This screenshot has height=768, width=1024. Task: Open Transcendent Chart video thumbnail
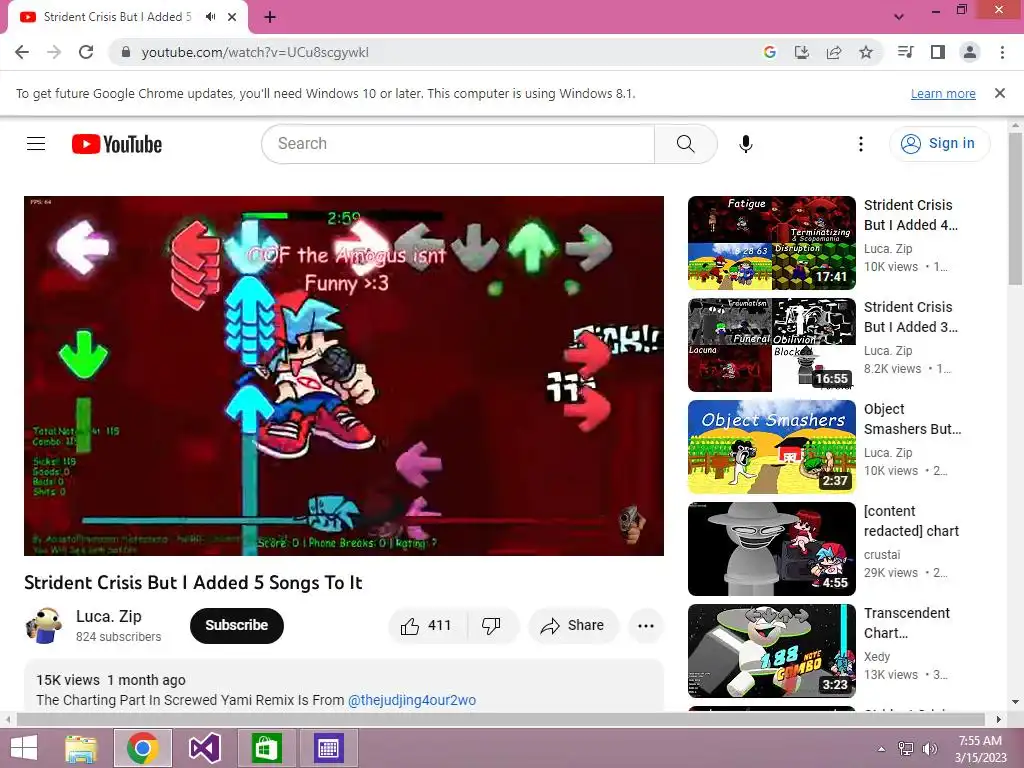point(772,650)
